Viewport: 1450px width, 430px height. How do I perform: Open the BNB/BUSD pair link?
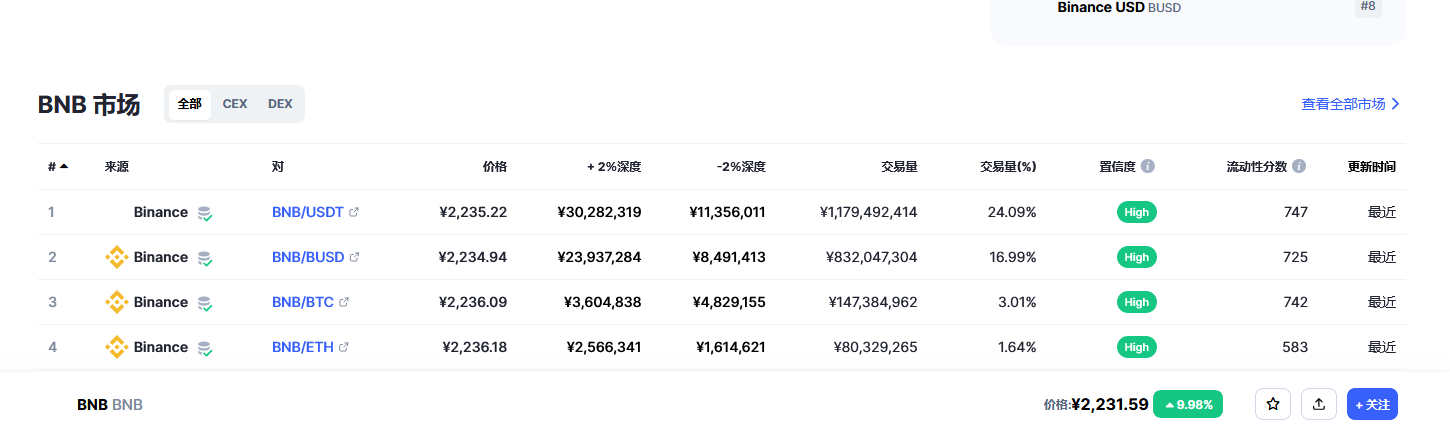click(x=308, y=257)
